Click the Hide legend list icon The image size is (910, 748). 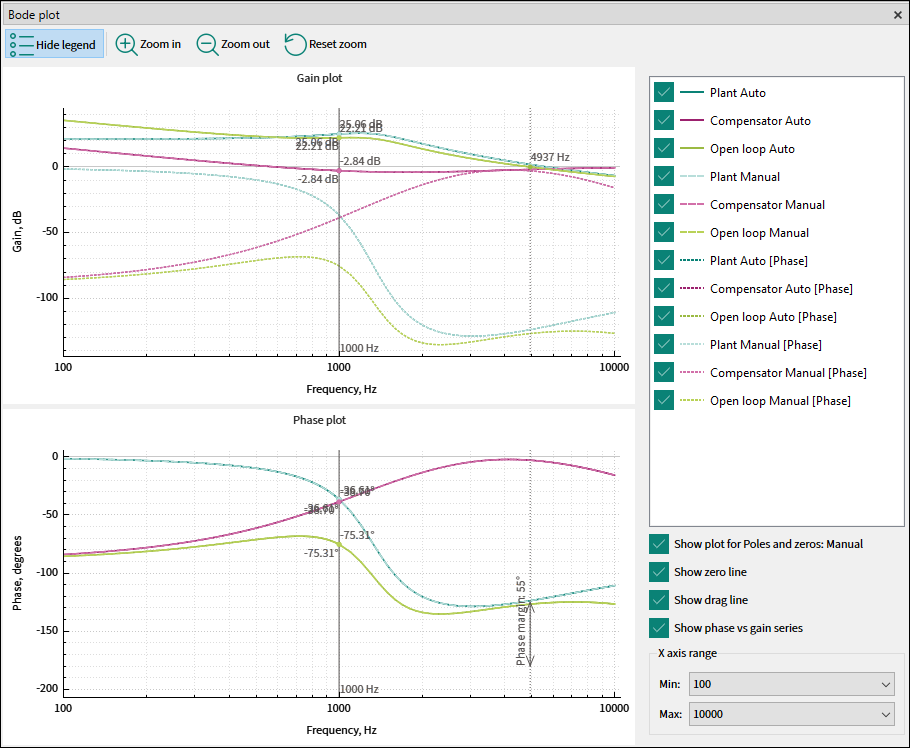coord(21,44)
